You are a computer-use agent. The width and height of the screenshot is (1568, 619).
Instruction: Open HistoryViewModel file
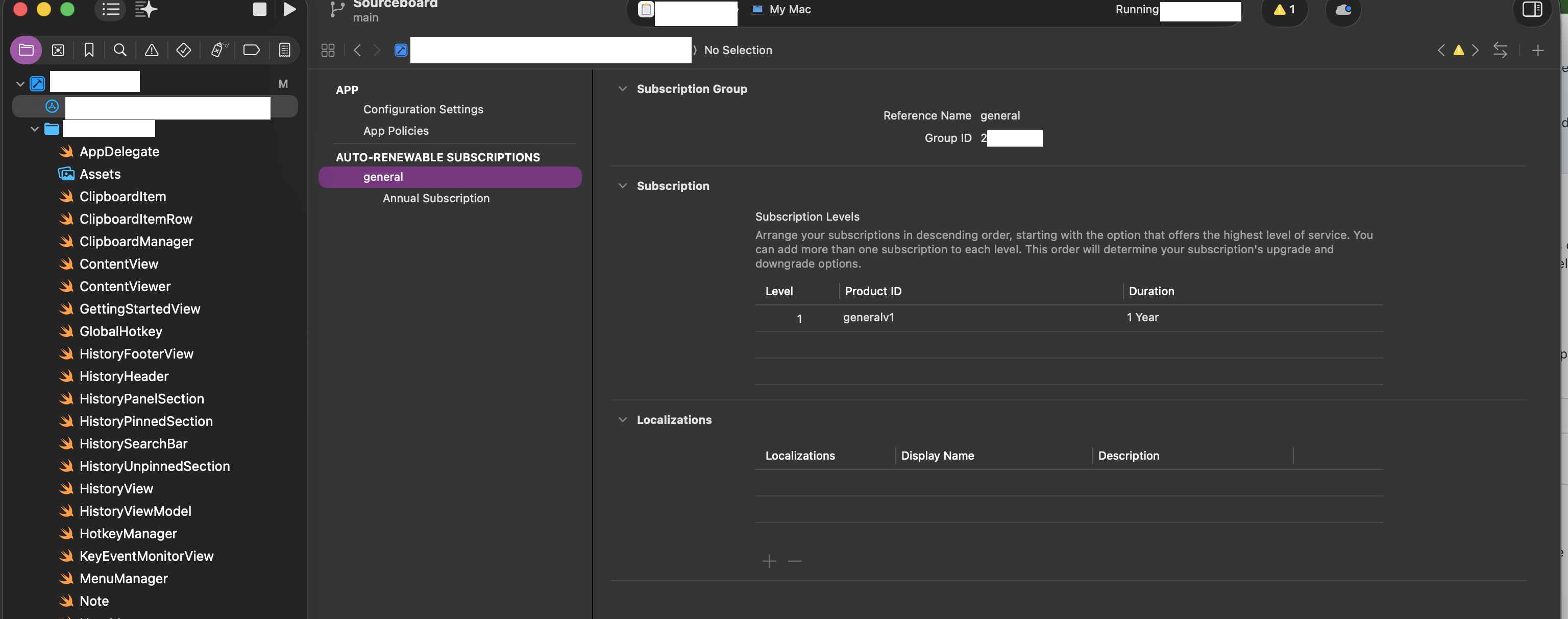pos(135,511)
